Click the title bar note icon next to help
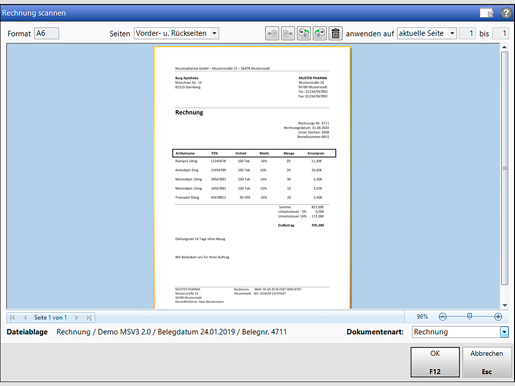 [487, 13]
